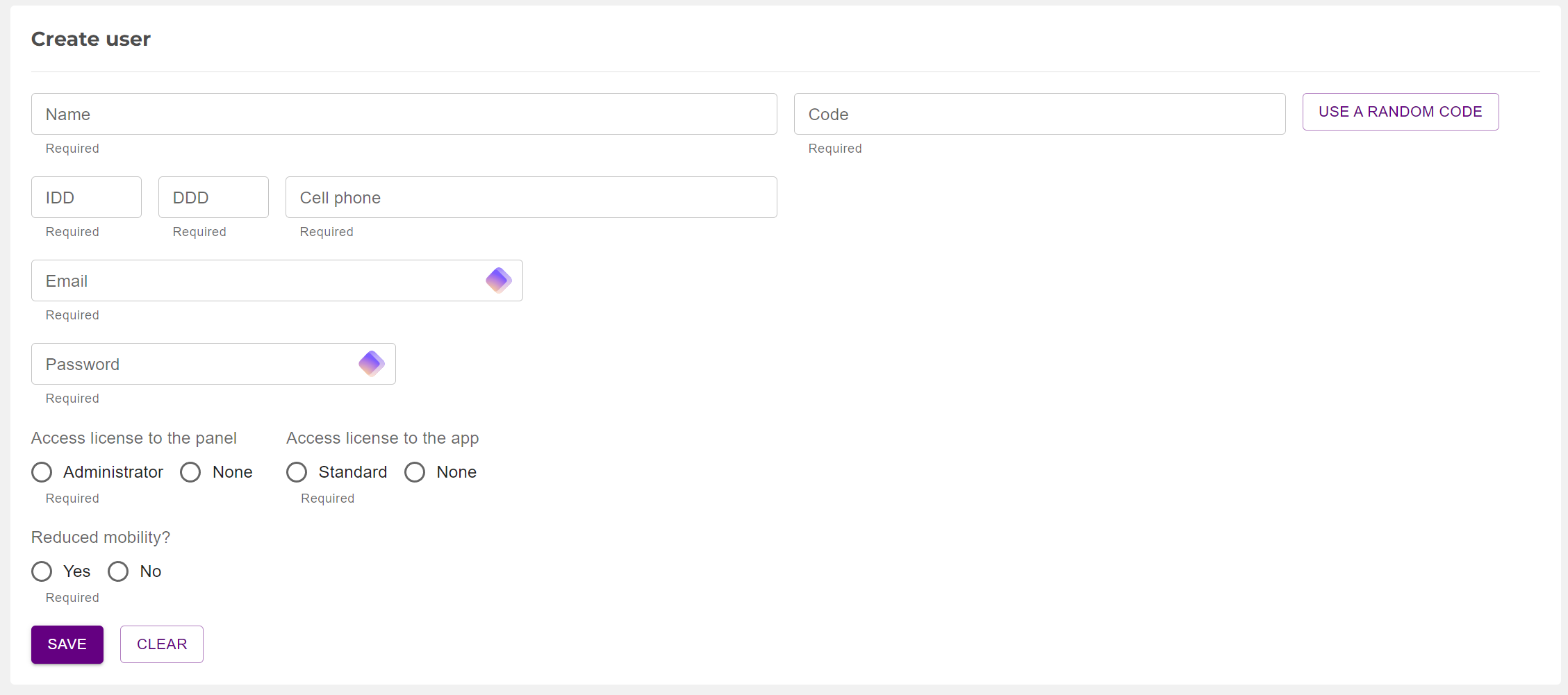Click the DDD input field

[x=213, y=197]
